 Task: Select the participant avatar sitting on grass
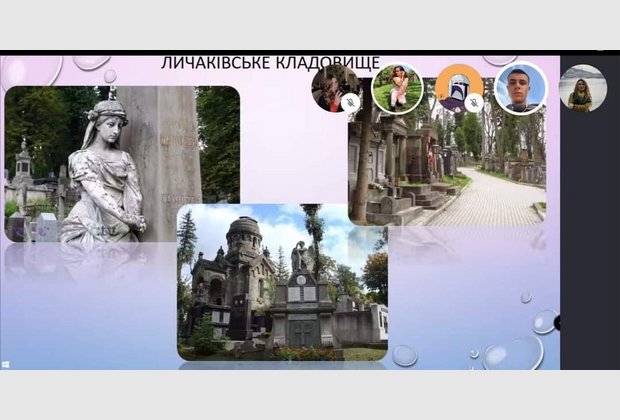[x=397, y=89]
